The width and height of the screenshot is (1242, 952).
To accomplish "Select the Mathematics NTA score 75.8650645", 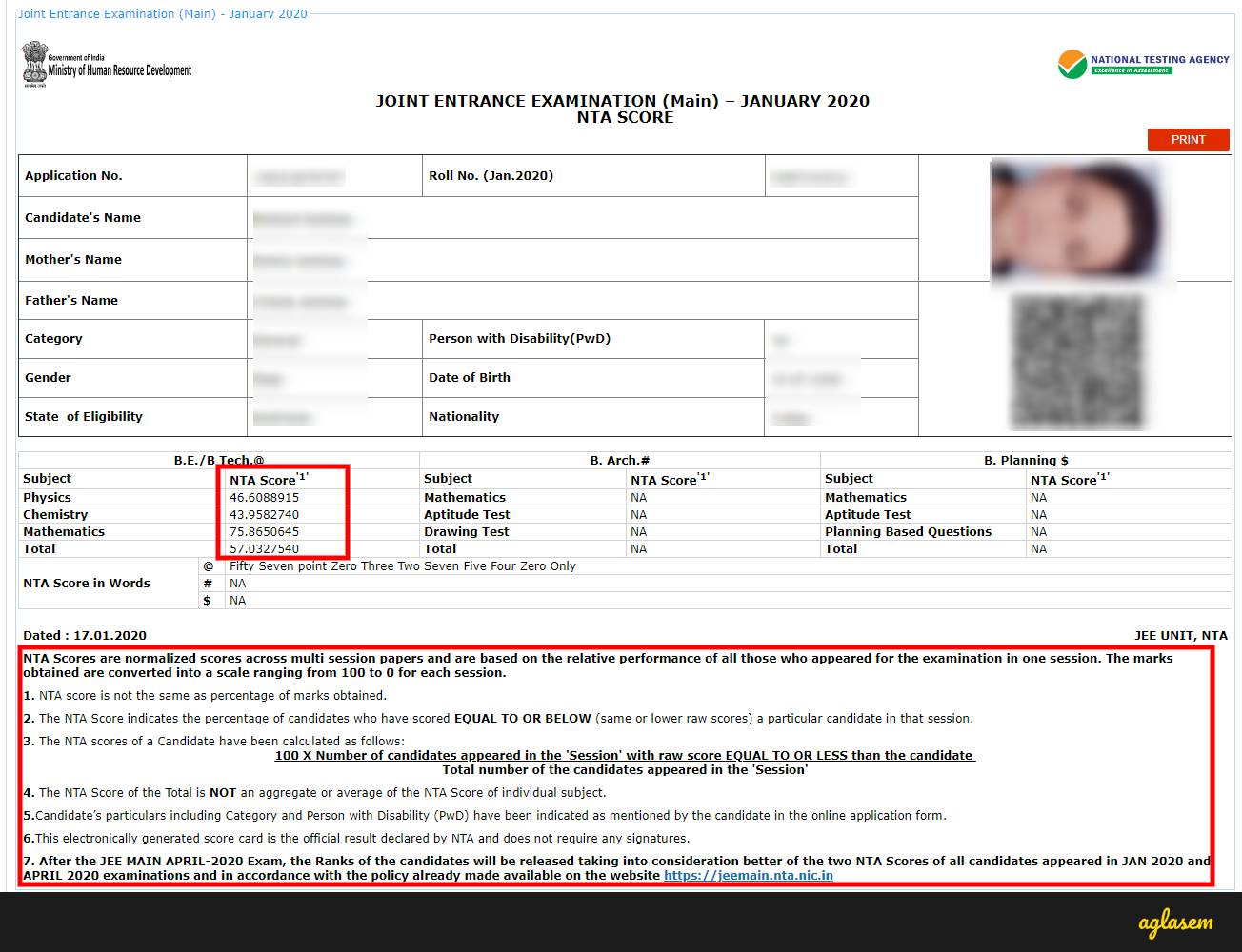I will coord(264,532).
